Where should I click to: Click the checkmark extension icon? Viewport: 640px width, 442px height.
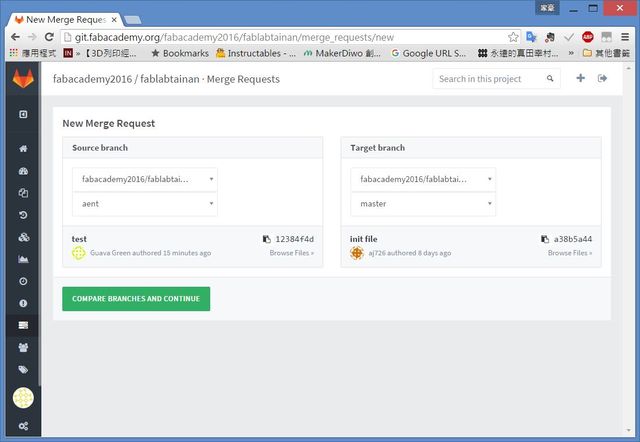point(569,37)
